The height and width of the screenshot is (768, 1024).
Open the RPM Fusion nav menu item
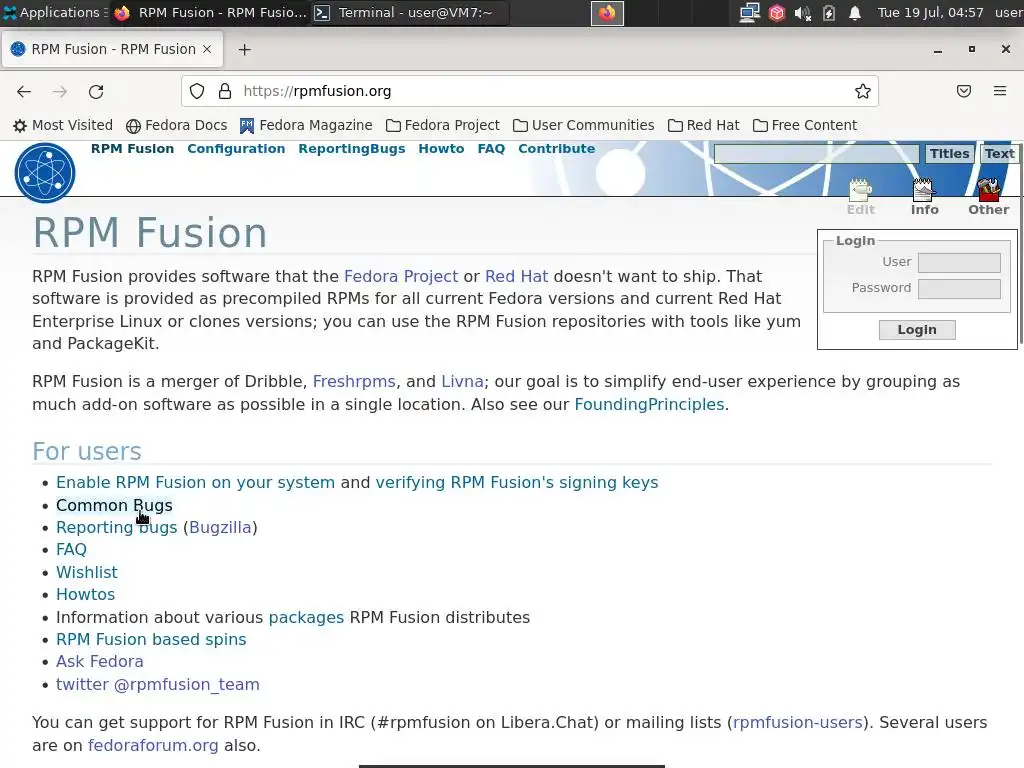click(x=133, y=149)
